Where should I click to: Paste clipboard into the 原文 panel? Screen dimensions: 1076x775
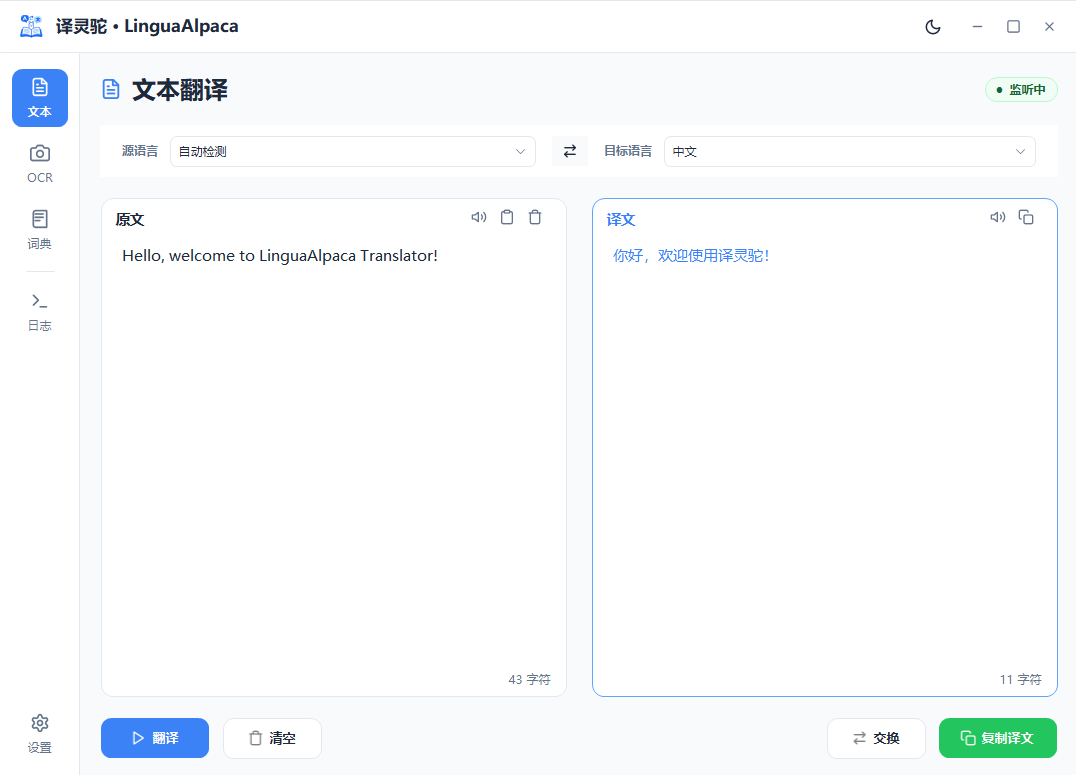[507, 218]
